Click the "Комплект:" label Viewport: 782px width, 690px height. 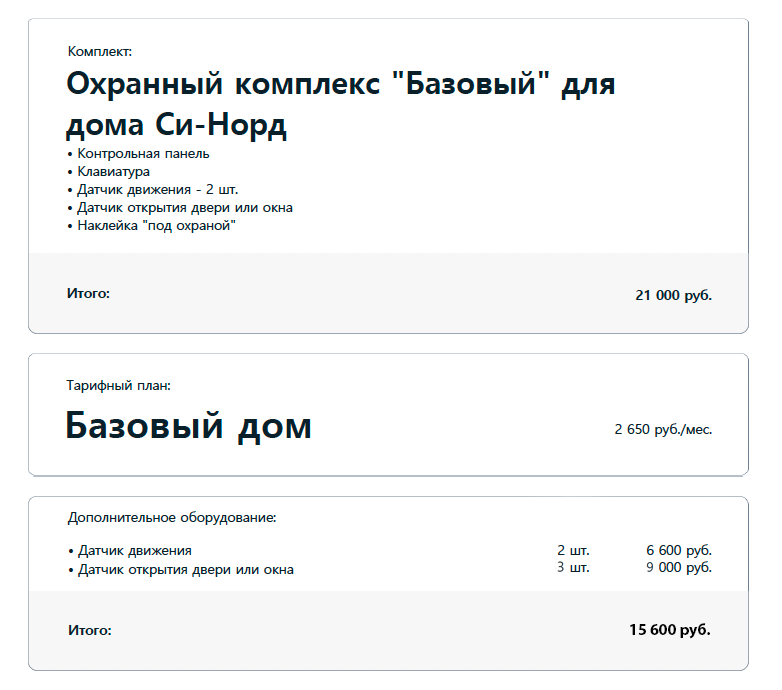(x=100, y=51)
